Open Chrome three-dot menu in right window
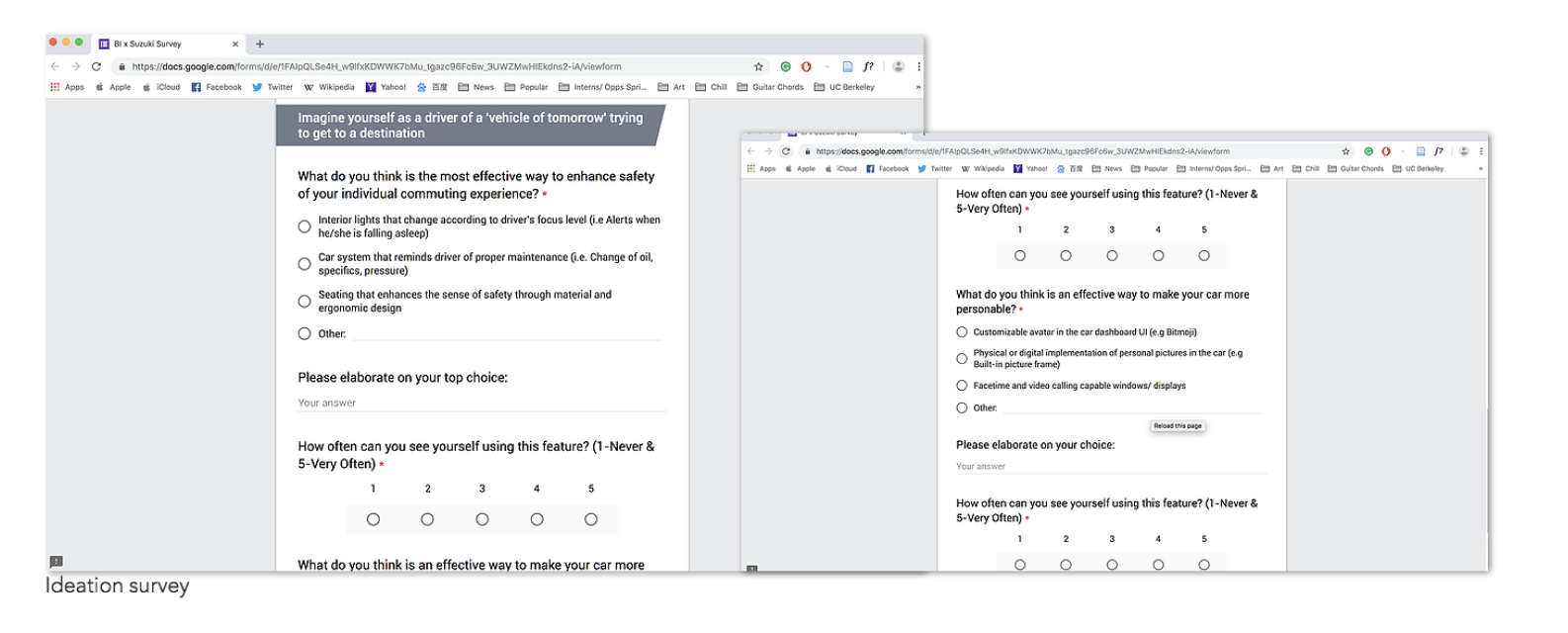This screenshot has height=633, width=1568. pos(1481,151)
